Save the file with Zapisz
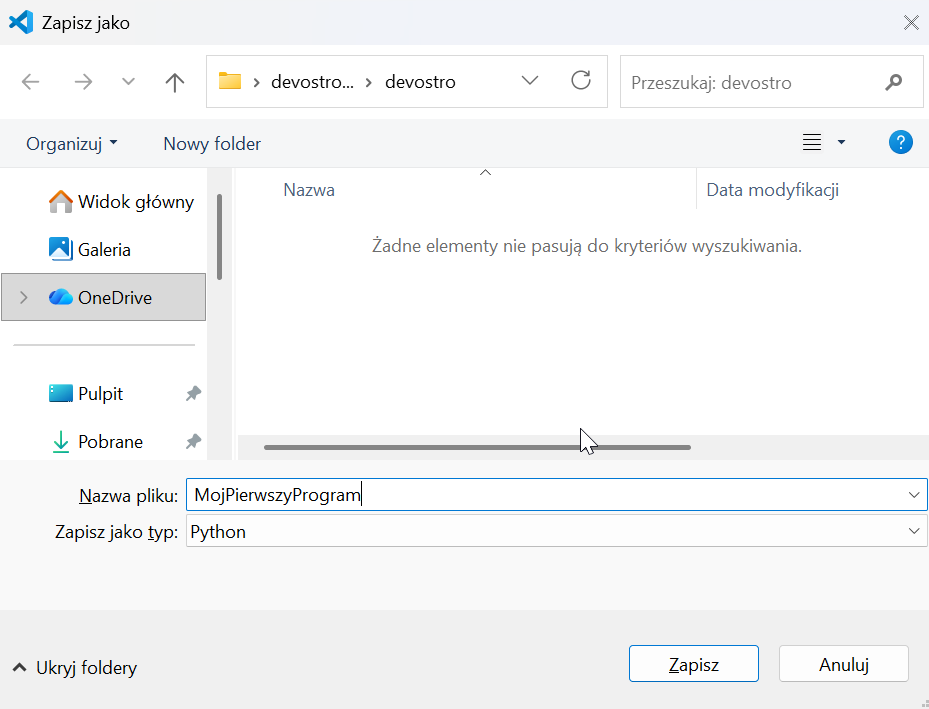The height and width of the screenshot is (709, 929). click(x=694, y=664)
